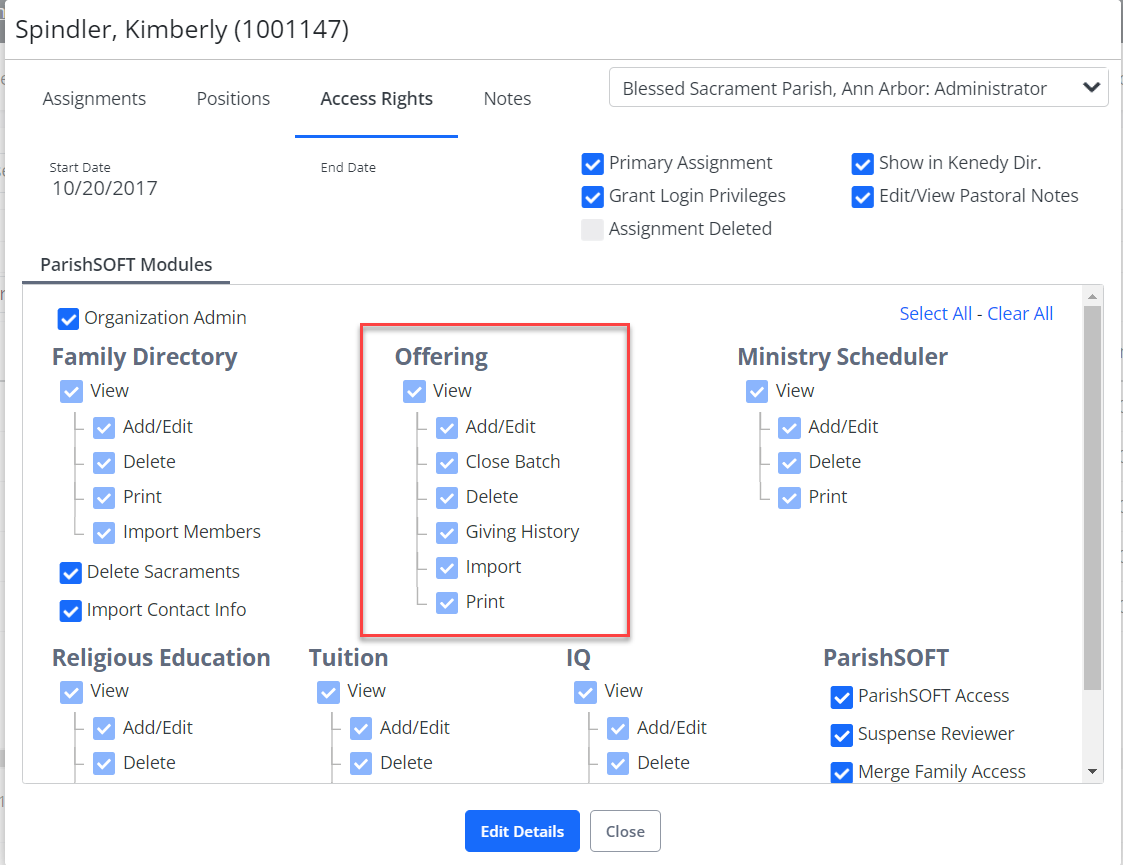1123x865 pixels.
Task: Toggle the Tuition Add/Edit checkbox
Action: (361, 728)
